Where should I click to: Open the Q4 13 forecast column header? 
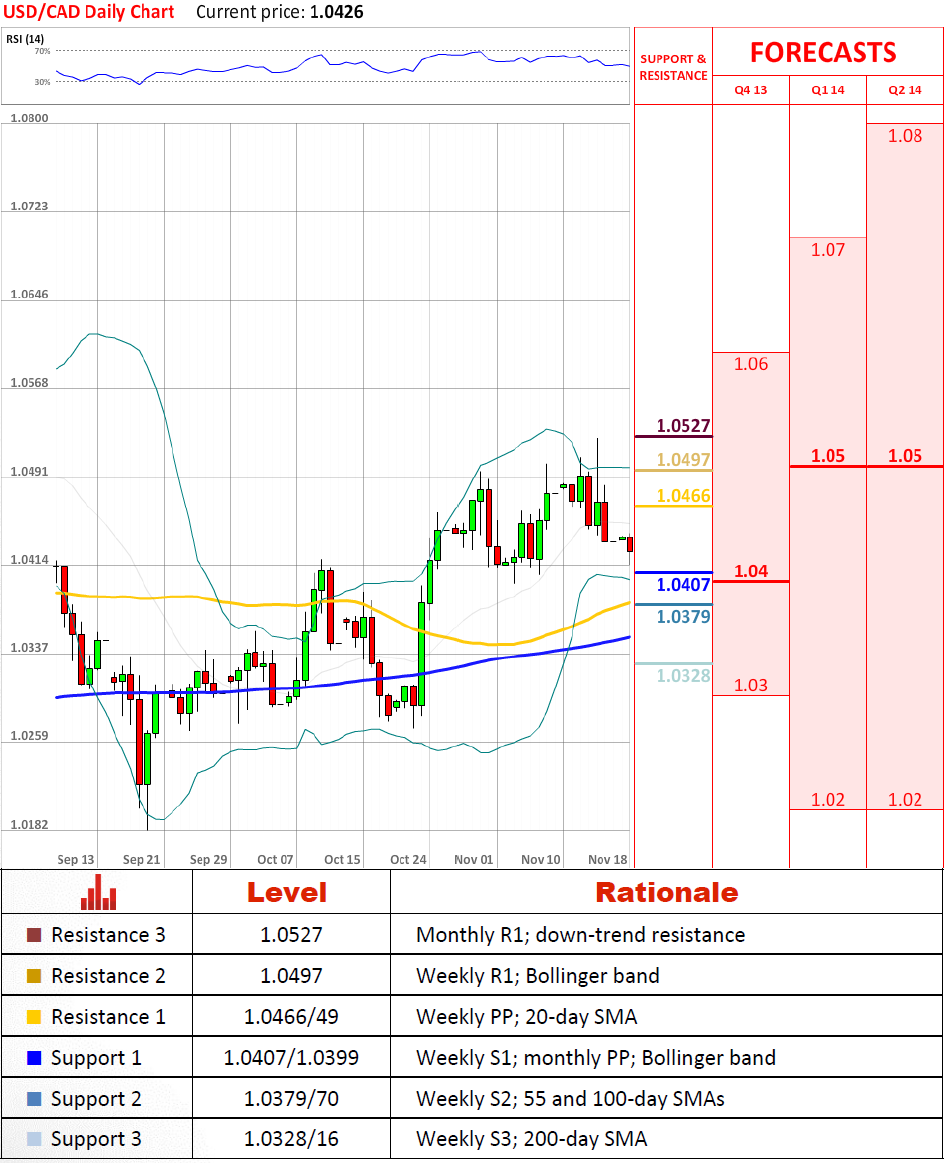click(x=750, y=90)
